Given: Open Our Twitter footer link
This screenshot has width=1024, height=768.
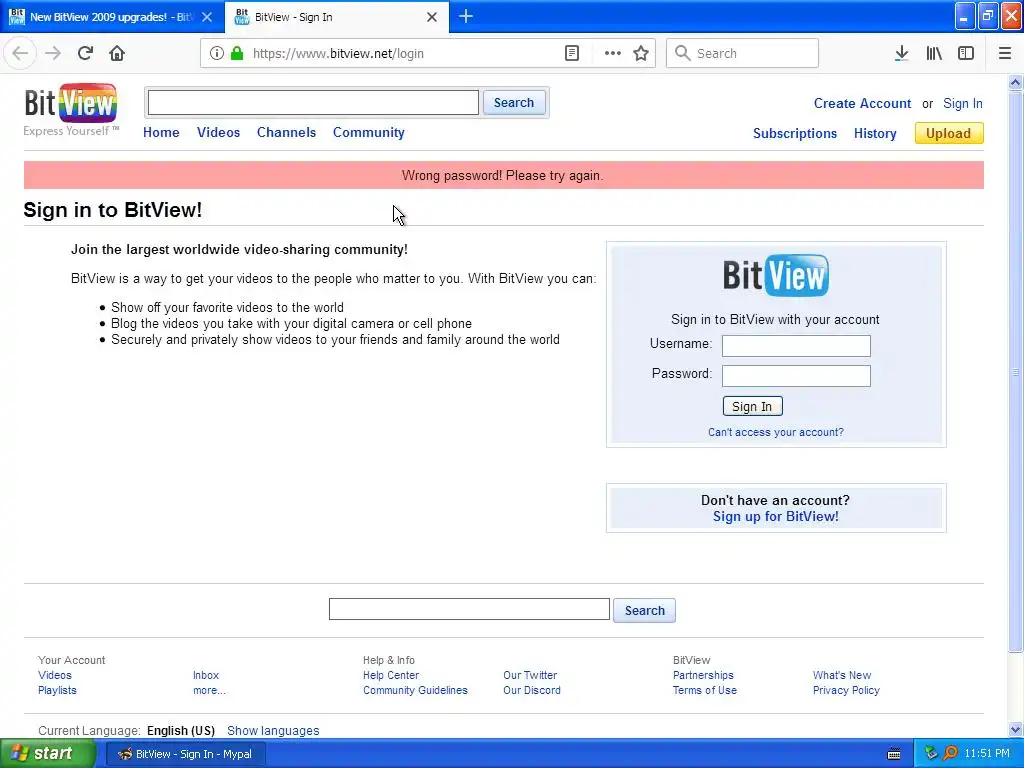Looking at the screenshot, I should 530,675.
